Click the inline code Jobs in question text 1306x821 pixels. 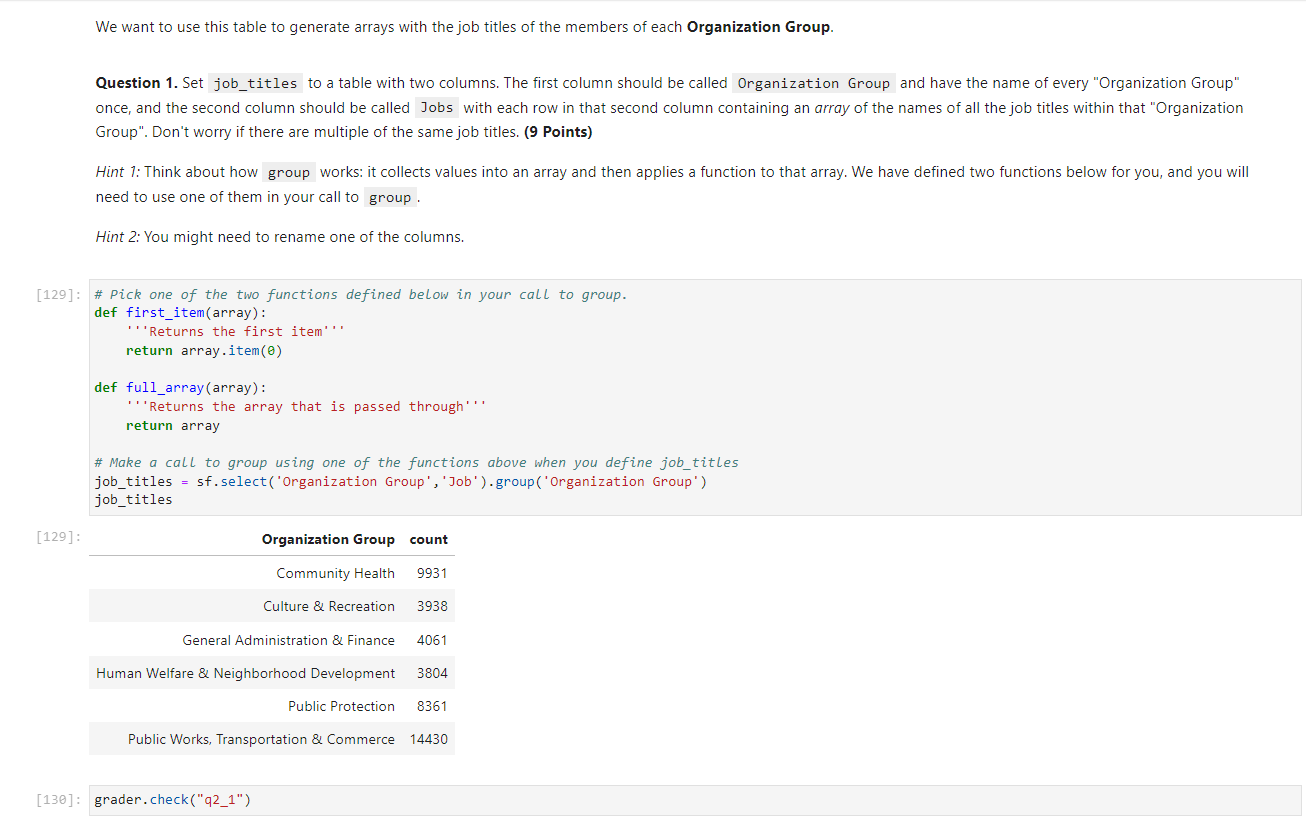point(437,108)
